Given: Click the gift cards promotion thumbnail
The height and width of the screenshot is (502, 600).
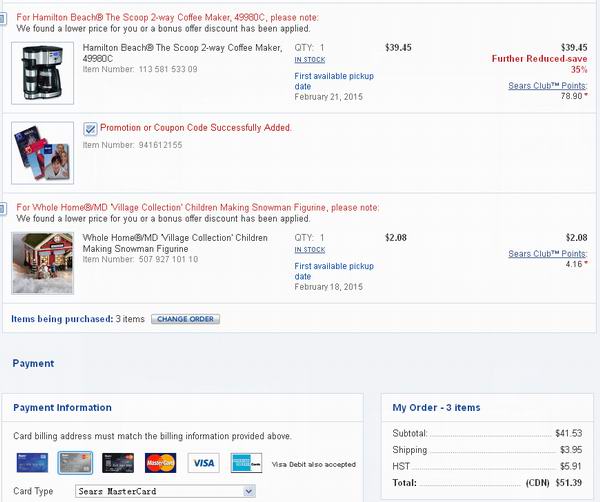Looking at the screenshot, I should coord(42,151).
